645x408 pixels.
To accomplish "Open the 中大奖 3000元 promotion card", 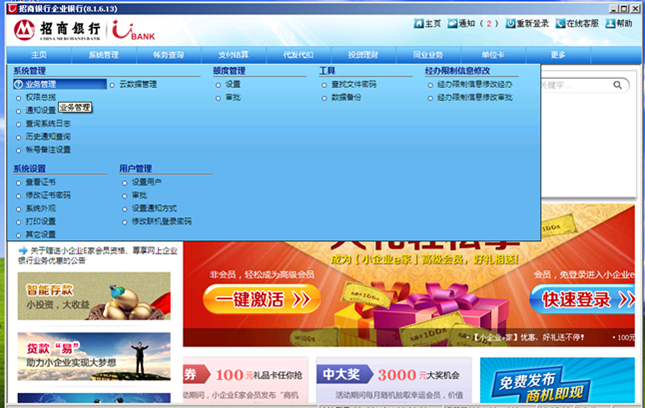I will click(393, 380).
